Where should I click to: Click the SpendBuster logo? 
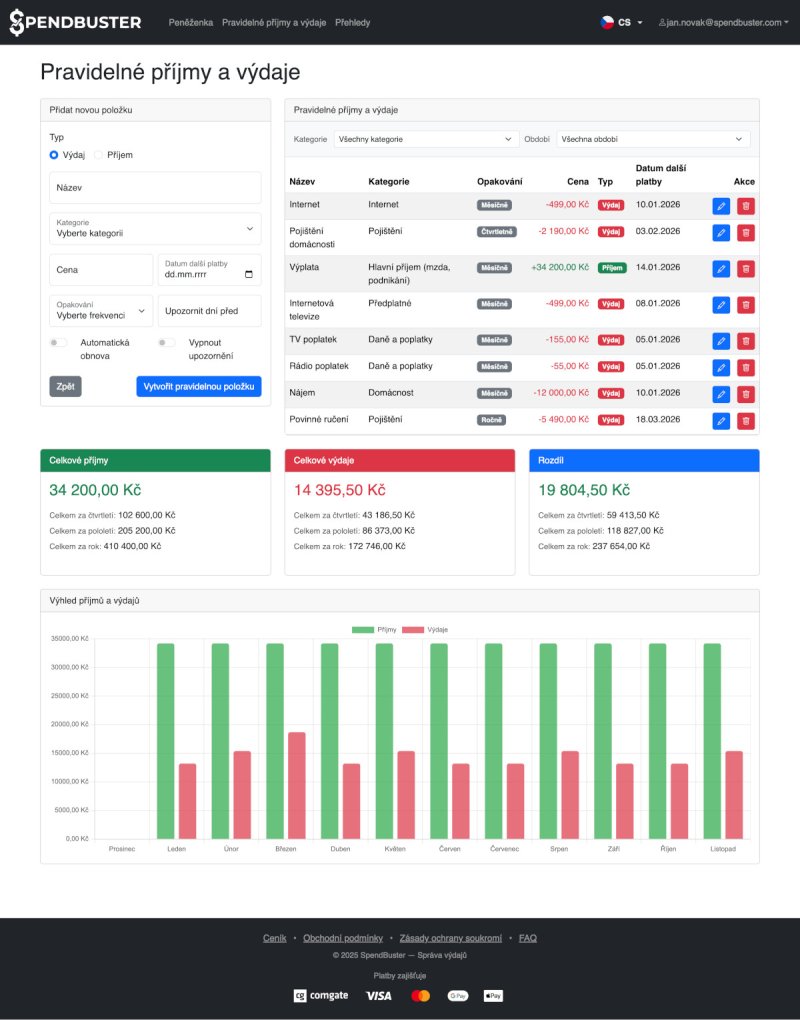pos(74,21)
